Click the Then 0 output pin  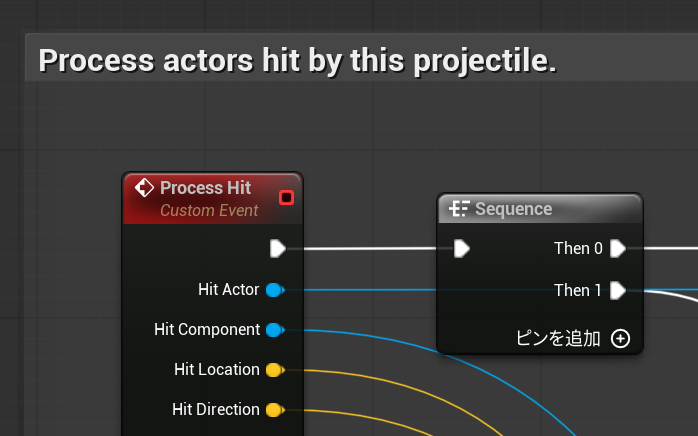618,248
